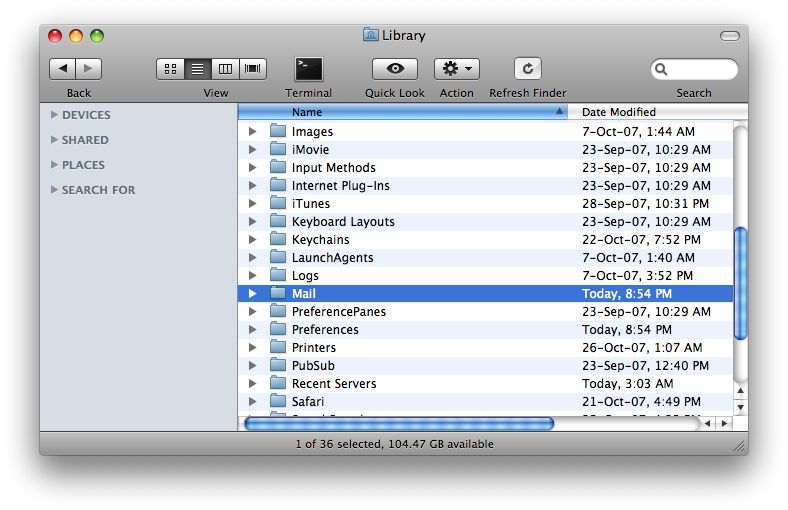Sort the list by Name column
Image resolution: width=788 pixels, height=510 pixels.
(x=400, y=112)
